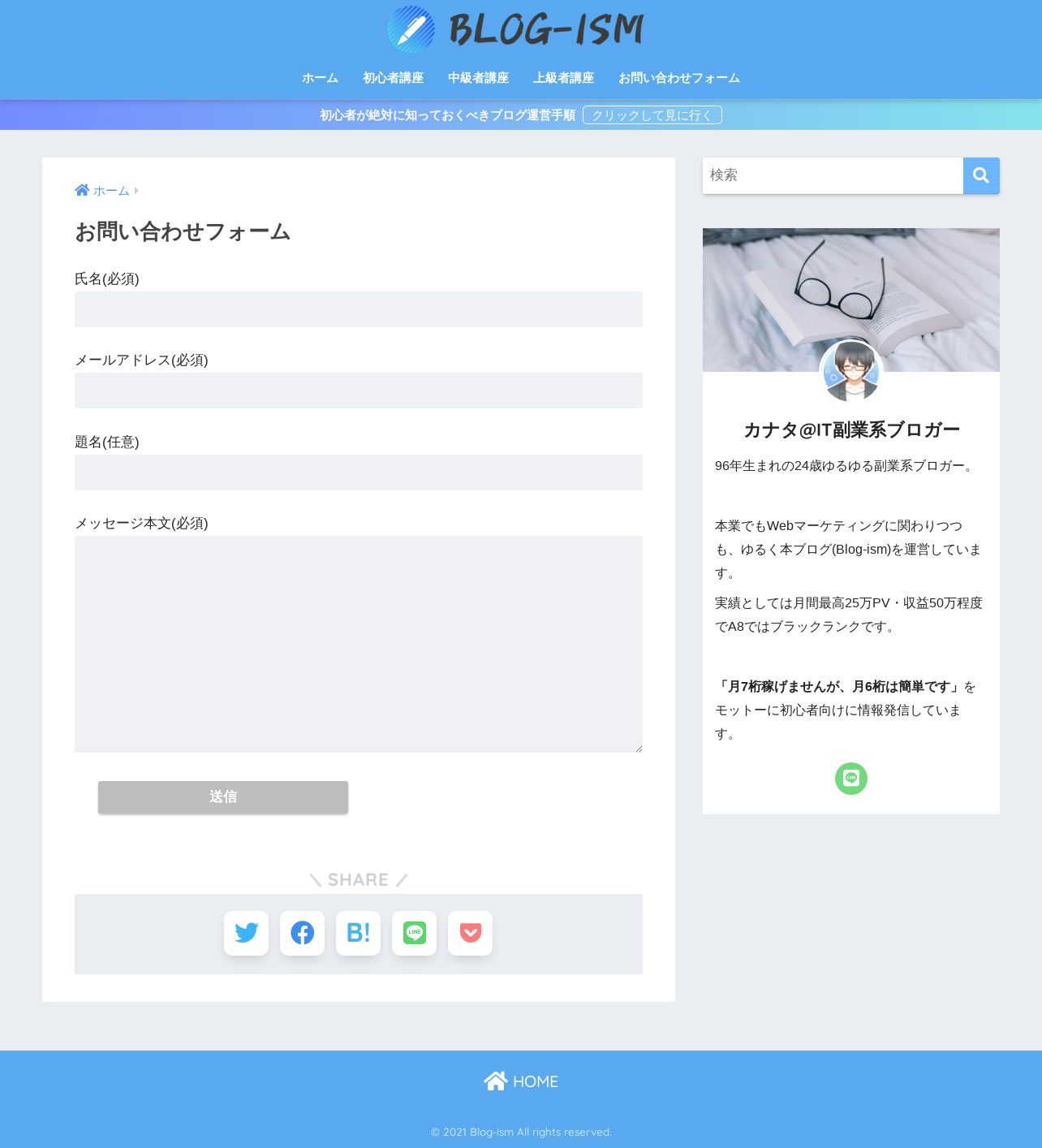Share the page on Facebook
Screen dimensions: 1042x1148
click(302, 933)
